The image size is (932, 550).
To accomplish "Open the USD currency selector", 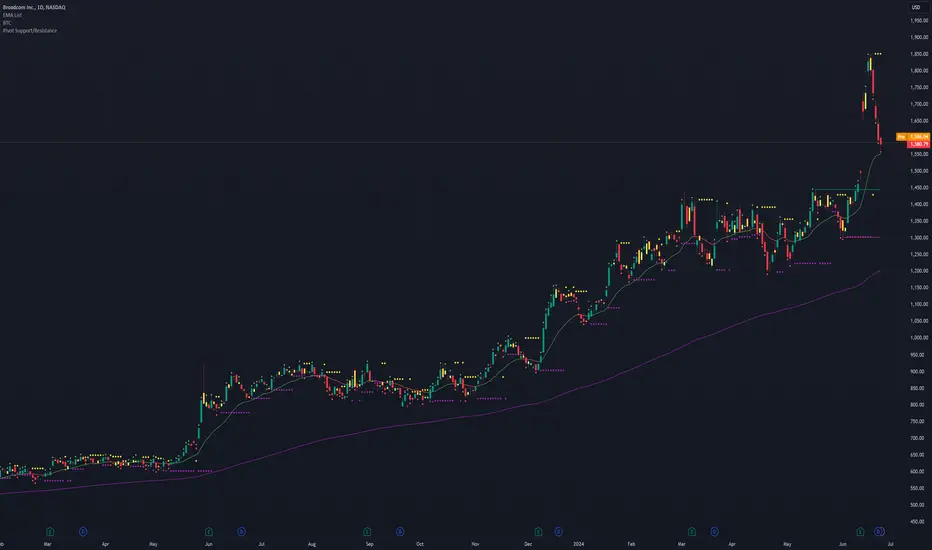I will tap(916, 7).
